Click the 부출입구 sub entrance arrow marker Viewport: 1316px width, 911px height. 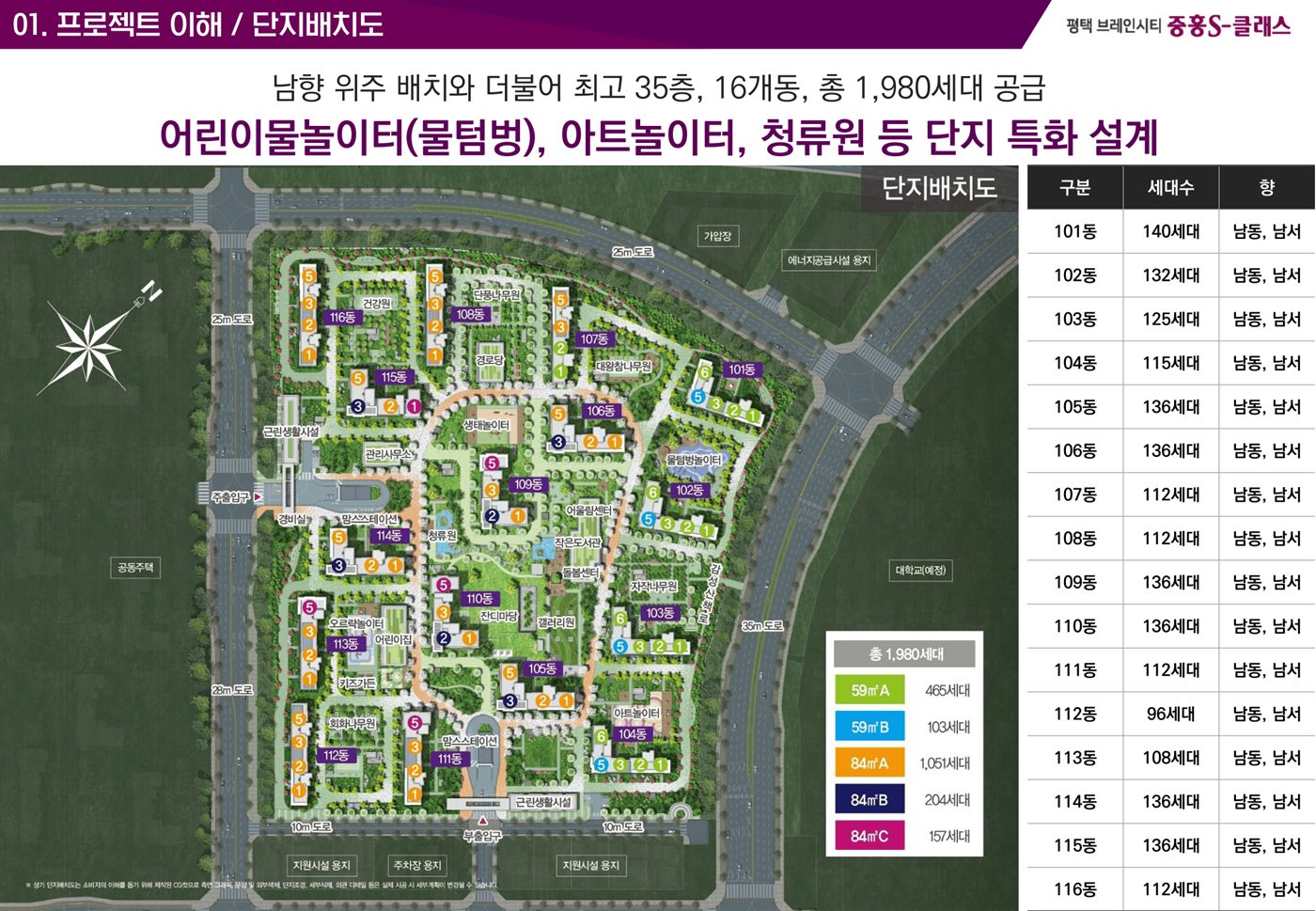[x=483, y=822]
